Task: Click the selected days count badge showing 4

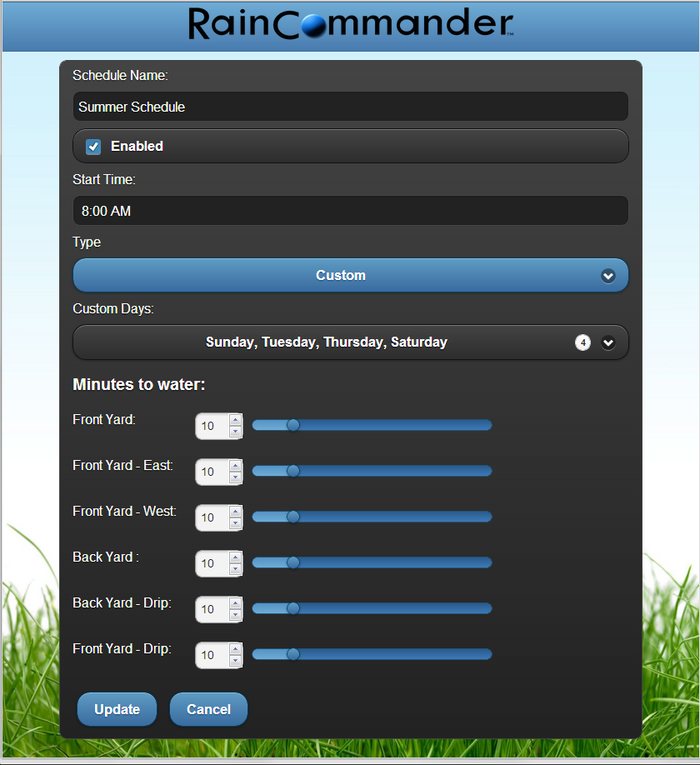Action: tap(582, 342)
